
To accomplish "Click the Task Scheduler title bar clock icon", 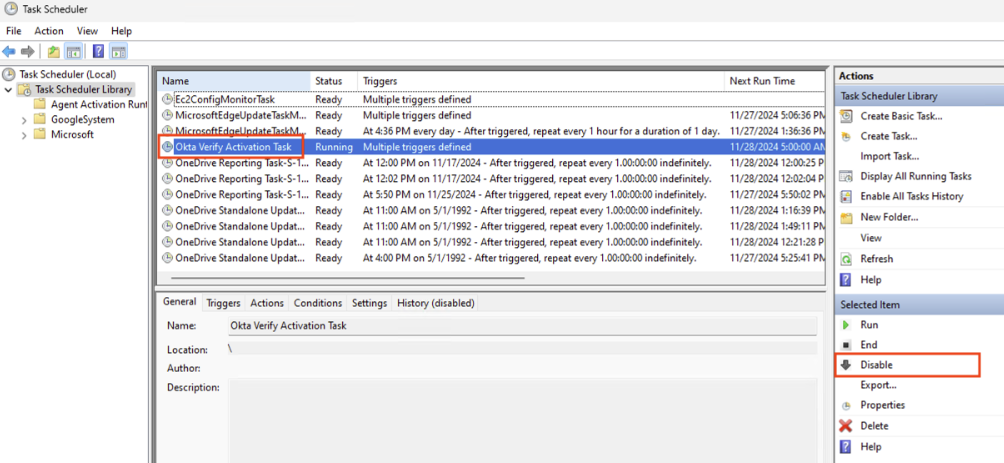I will pos(10,9).
